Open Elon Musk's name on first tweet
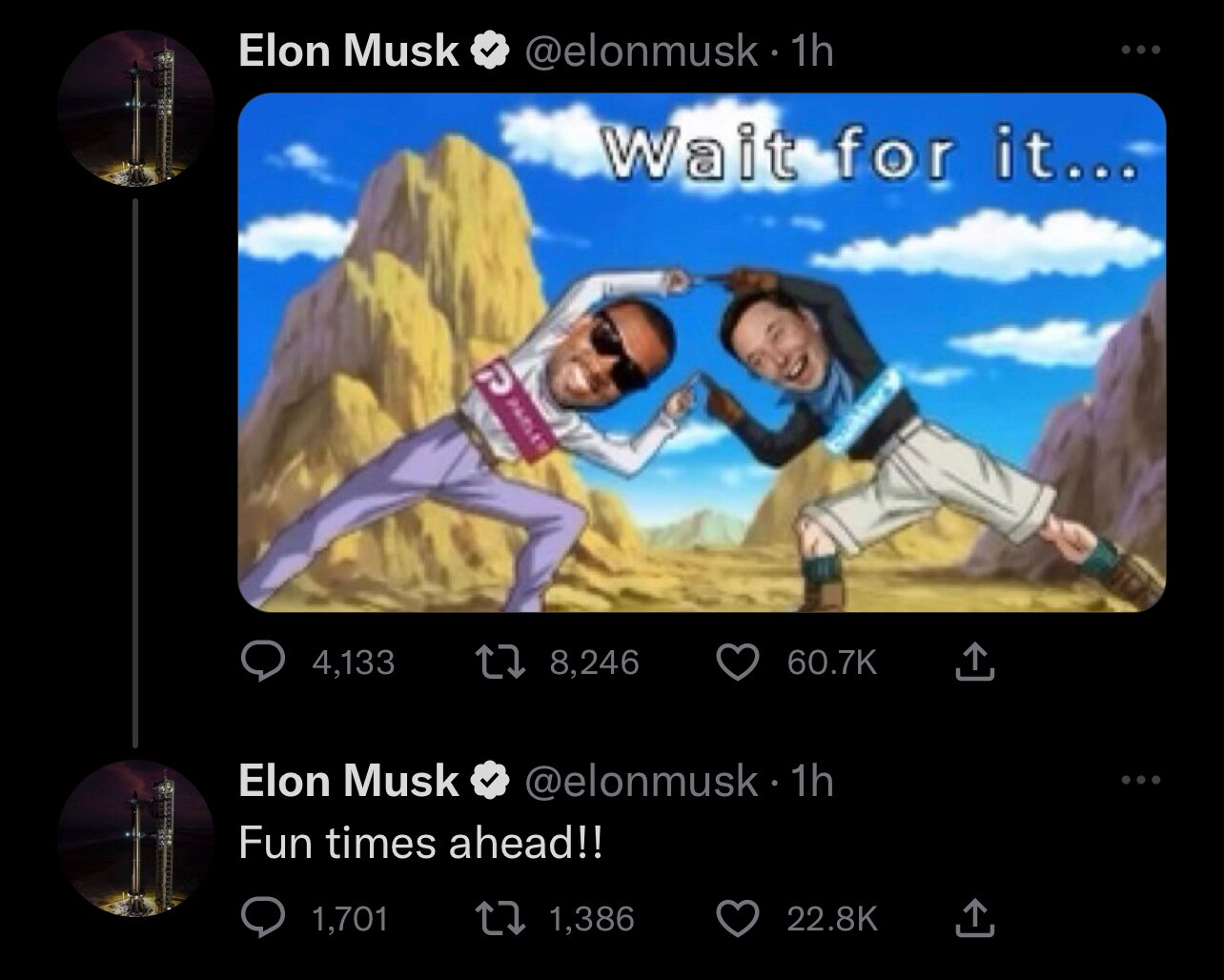The image size is (1224, 980). point(348,51)
